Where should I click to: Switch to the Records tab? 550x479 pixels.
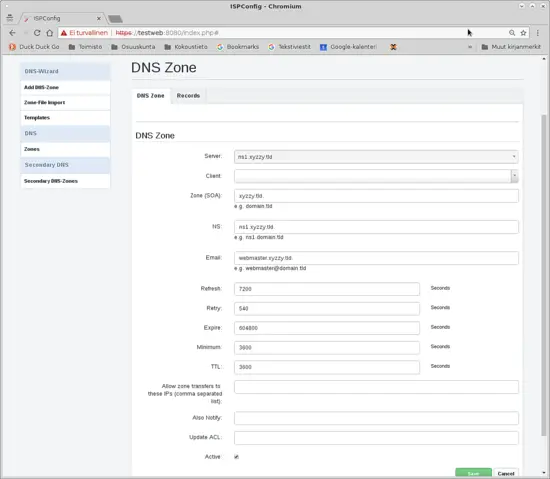click(188, 96)
